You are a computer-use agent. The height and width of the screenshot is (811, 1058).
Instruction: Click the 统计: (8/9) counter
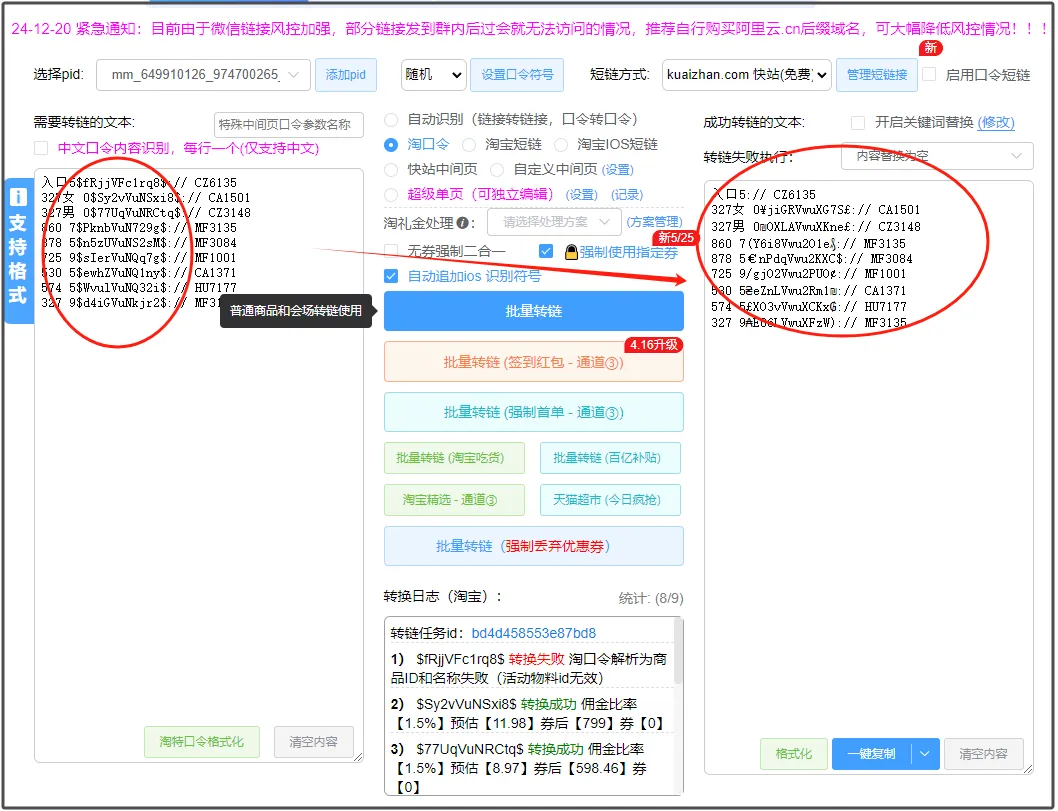(x=651, y=598)
